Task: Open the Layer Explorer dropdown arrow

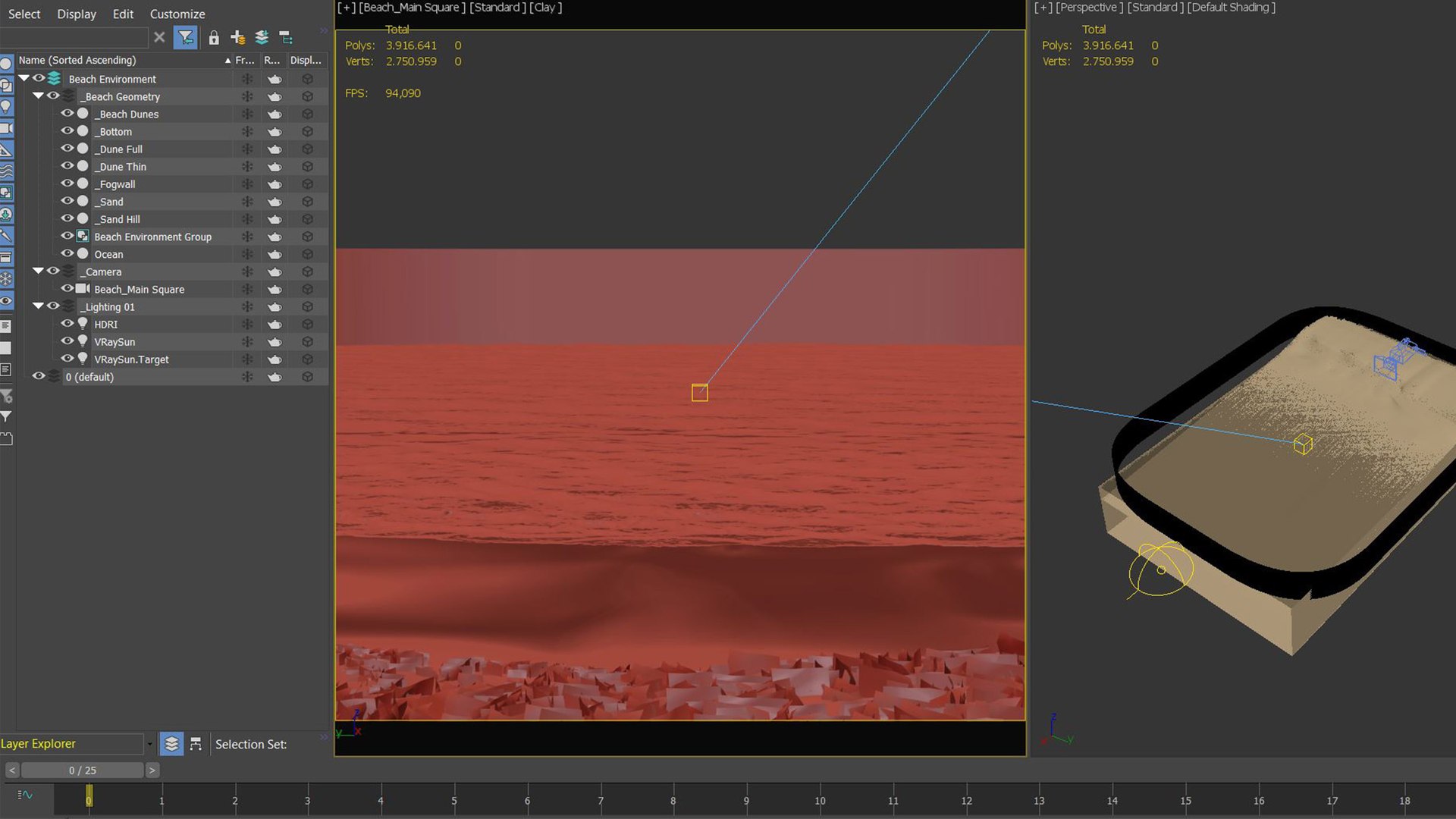Action: tap(149, 744)
